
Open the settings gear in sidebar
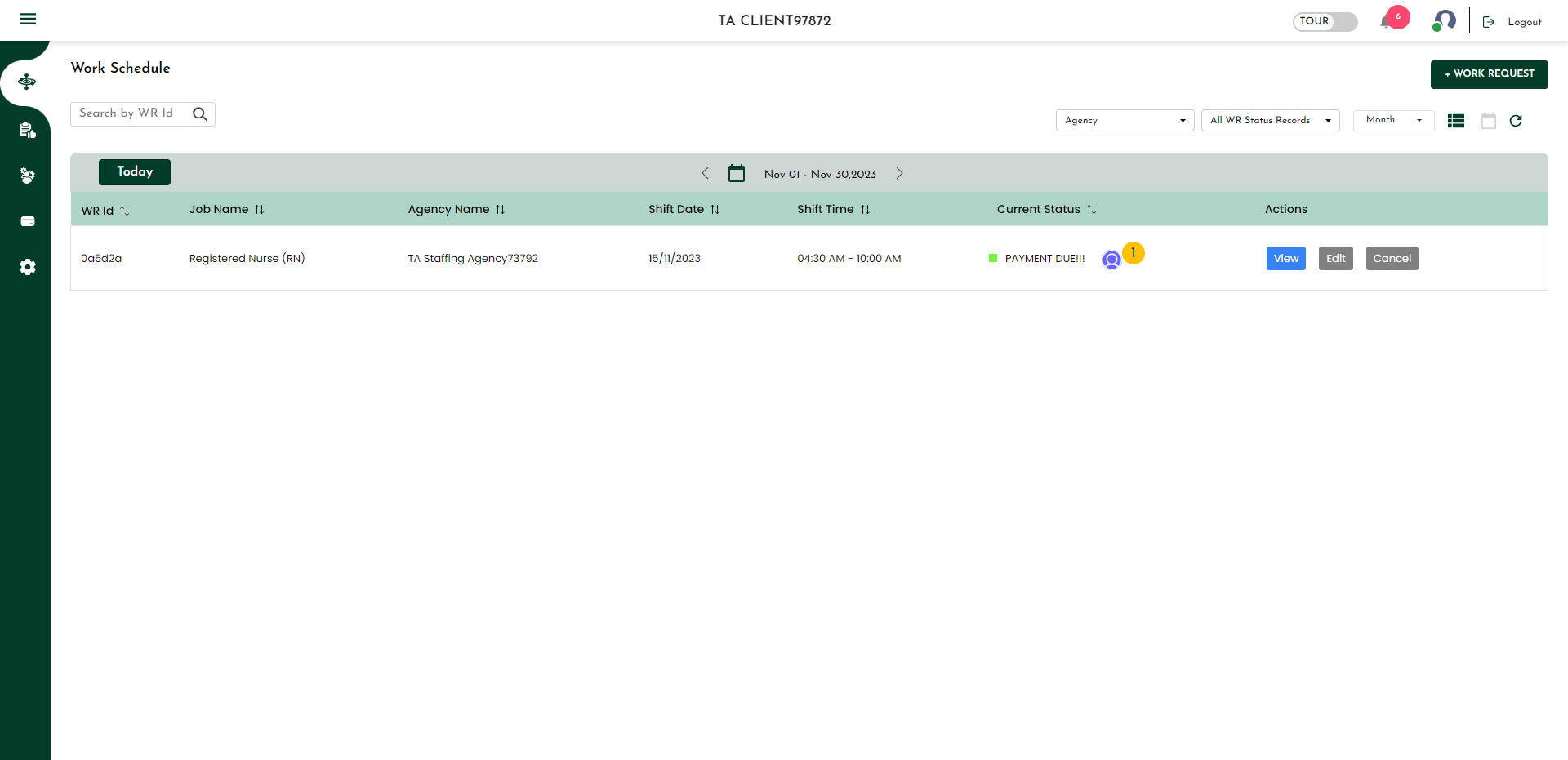click(27, 267)
